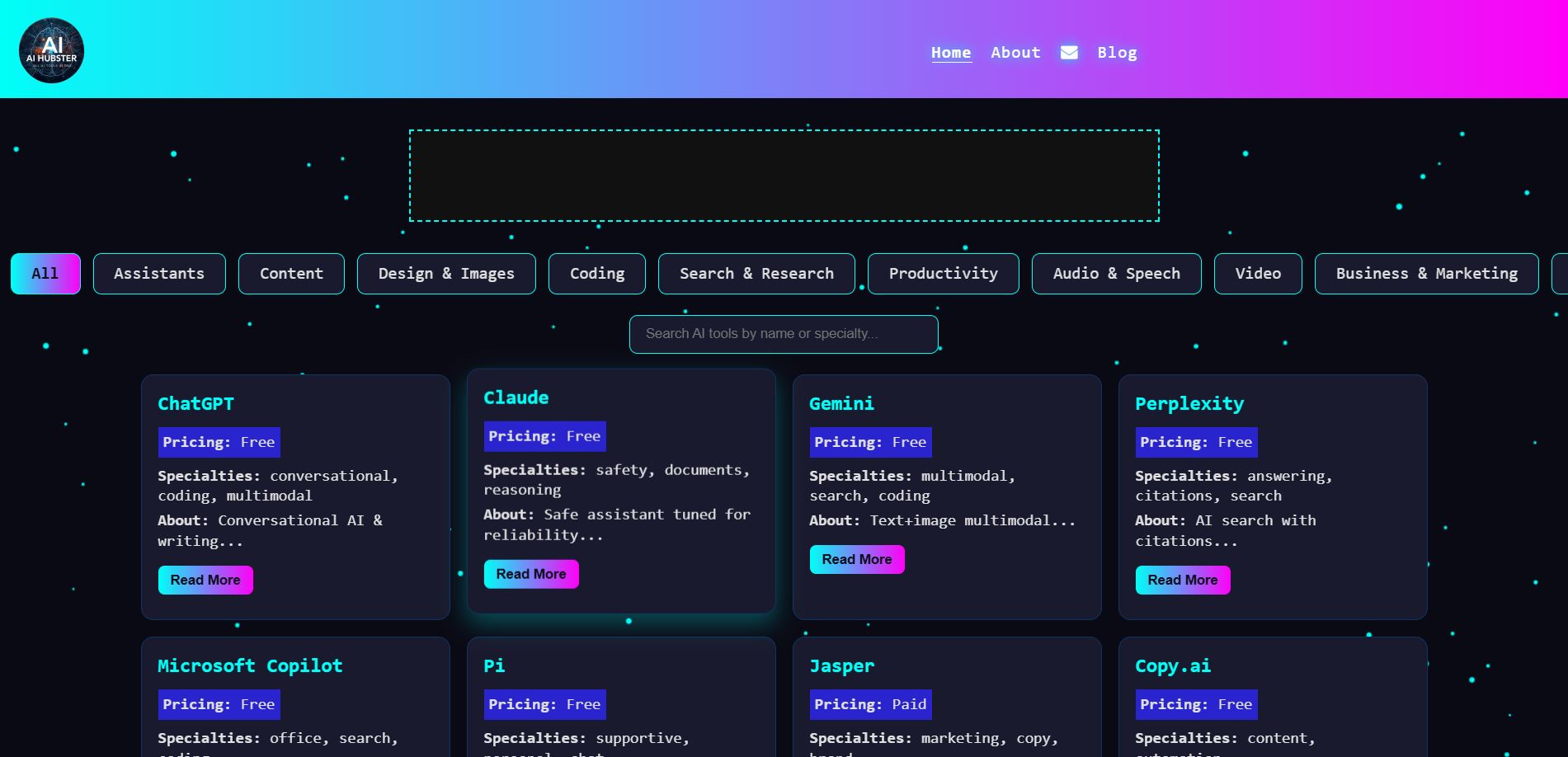Click the AI Hubster logo

tap(51, 51)
